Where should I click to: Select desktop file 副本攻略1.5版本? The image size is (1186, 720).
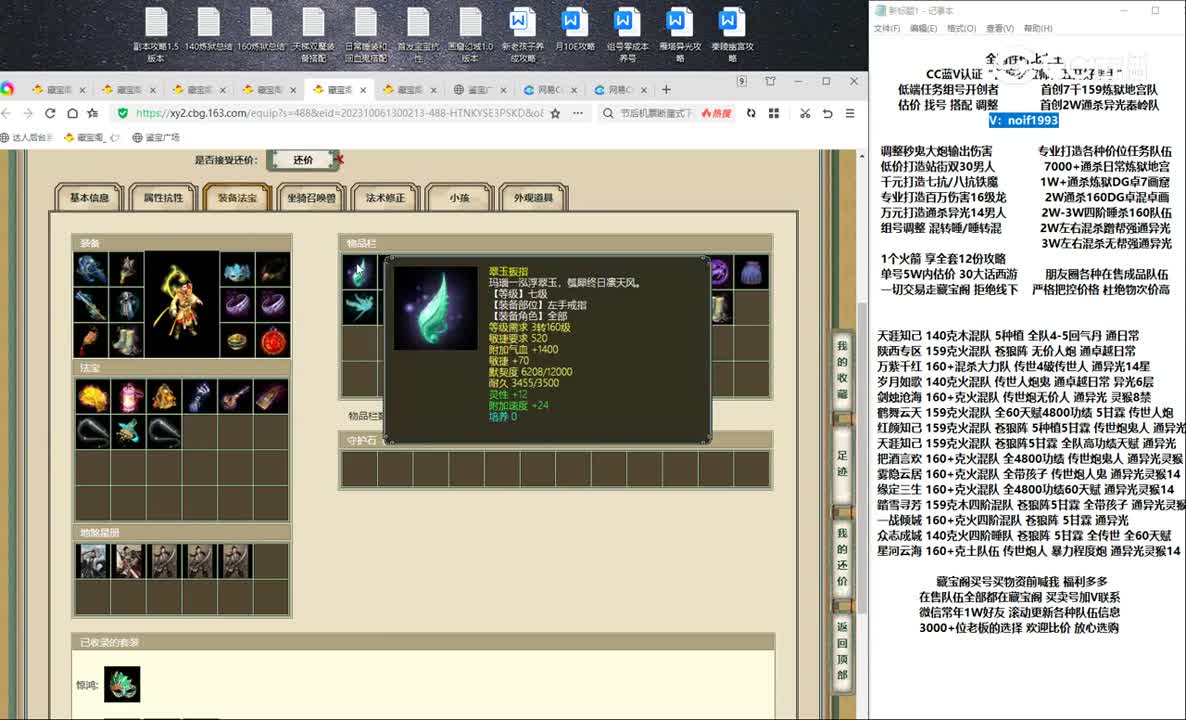pos(156,35)
